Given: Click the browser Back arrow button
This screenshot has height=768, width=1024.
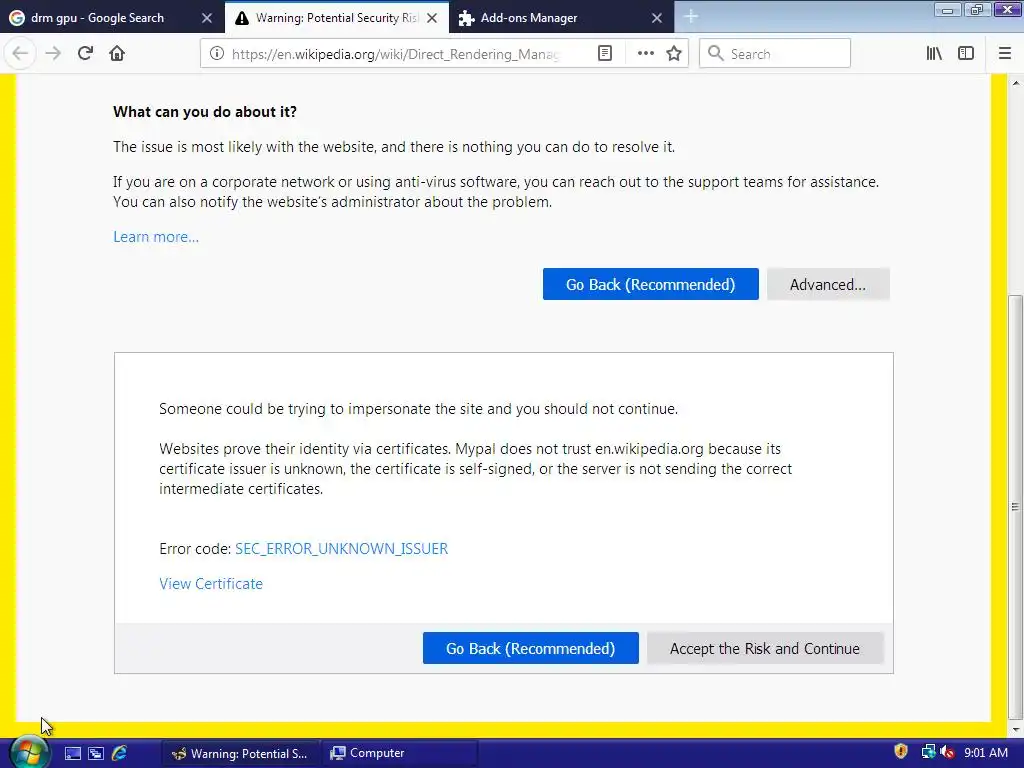Looking at the screenshot, I should 20,54.
